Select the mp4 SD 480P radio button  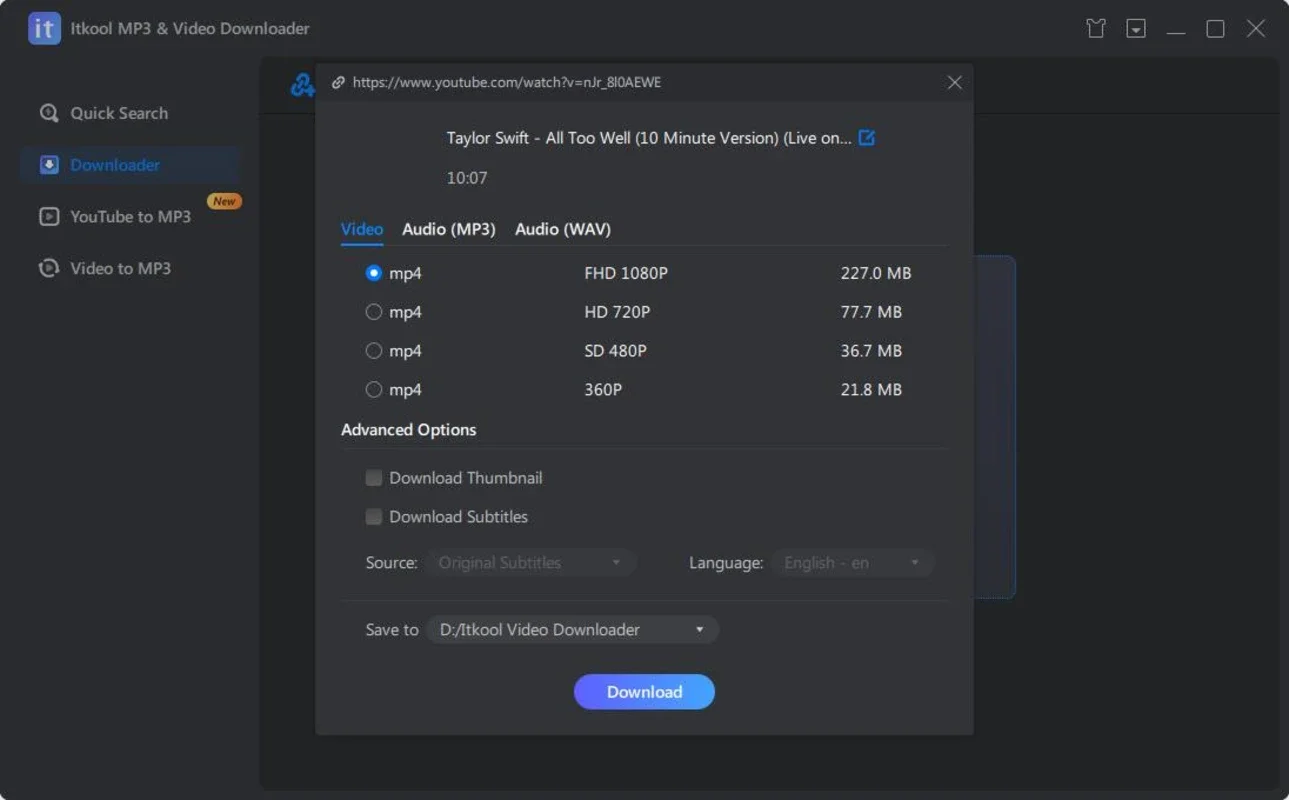[x=374, y=351]
